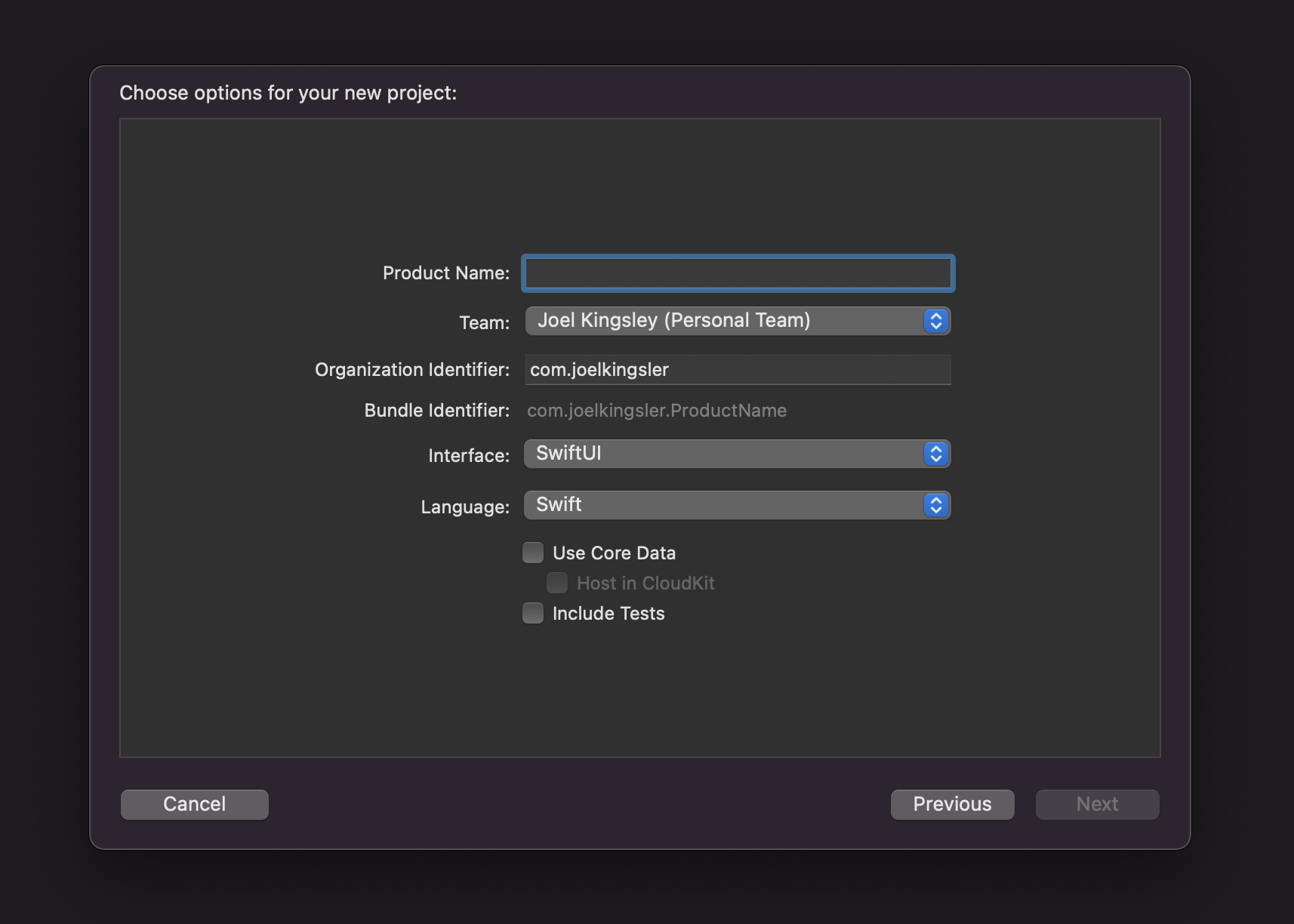Enable the Use Core Data checkbox
This screenshot has width=1294, height=924.
click(x=533, y=553)
